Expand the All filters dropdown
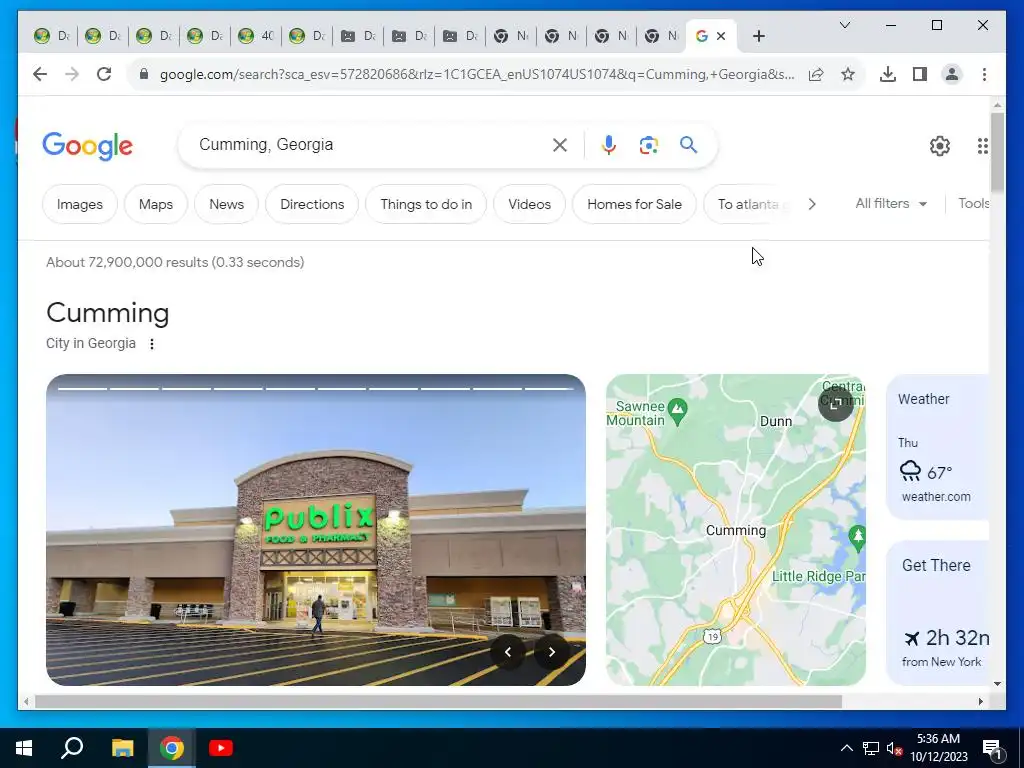Image resolution: width=1024 pixels, height=768 pixels. [x=891, y=204]
